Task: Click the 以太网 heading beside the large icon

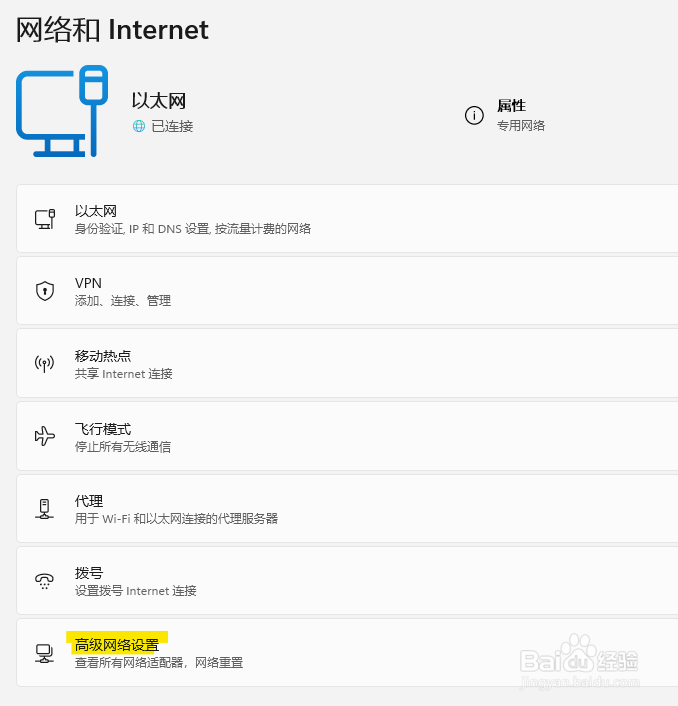Action: (159, 100)
